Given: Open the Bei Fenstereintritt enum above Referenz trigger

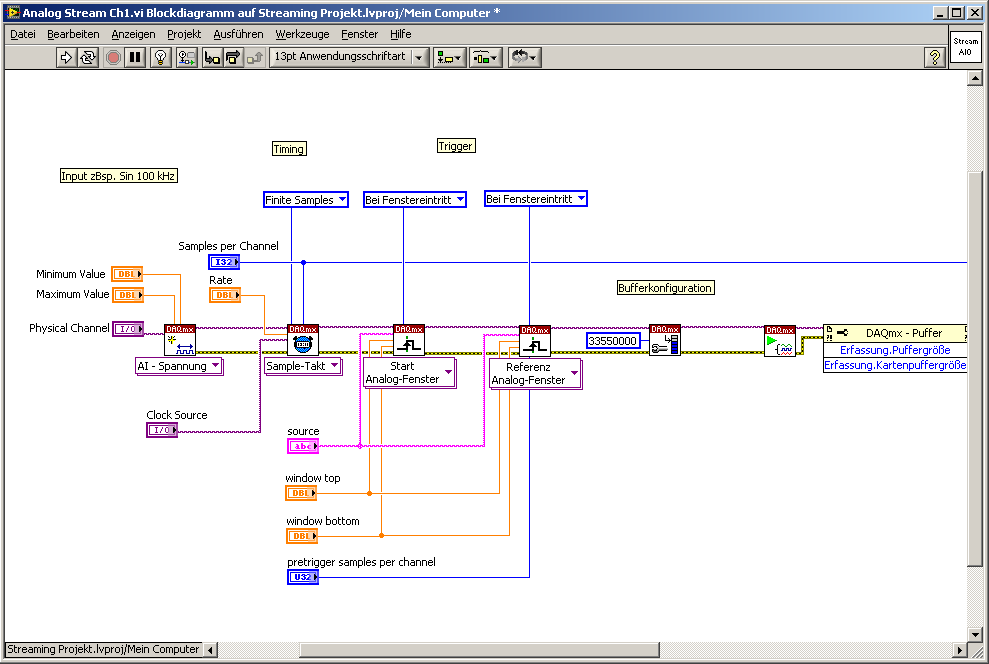Looking at the screenshot, I should pos(535,199).
